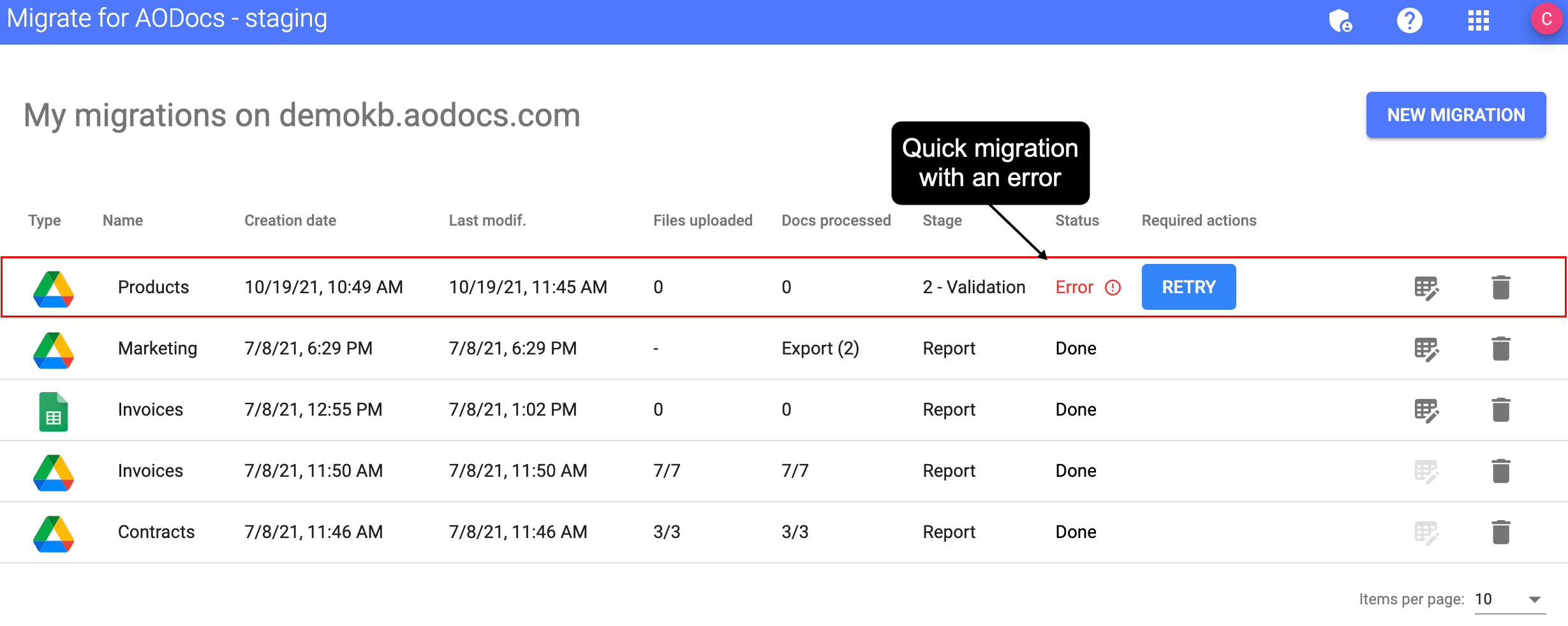Select the Products migration name
Viewport: 1568px width, 626px height.
click(x=154, y=287)
